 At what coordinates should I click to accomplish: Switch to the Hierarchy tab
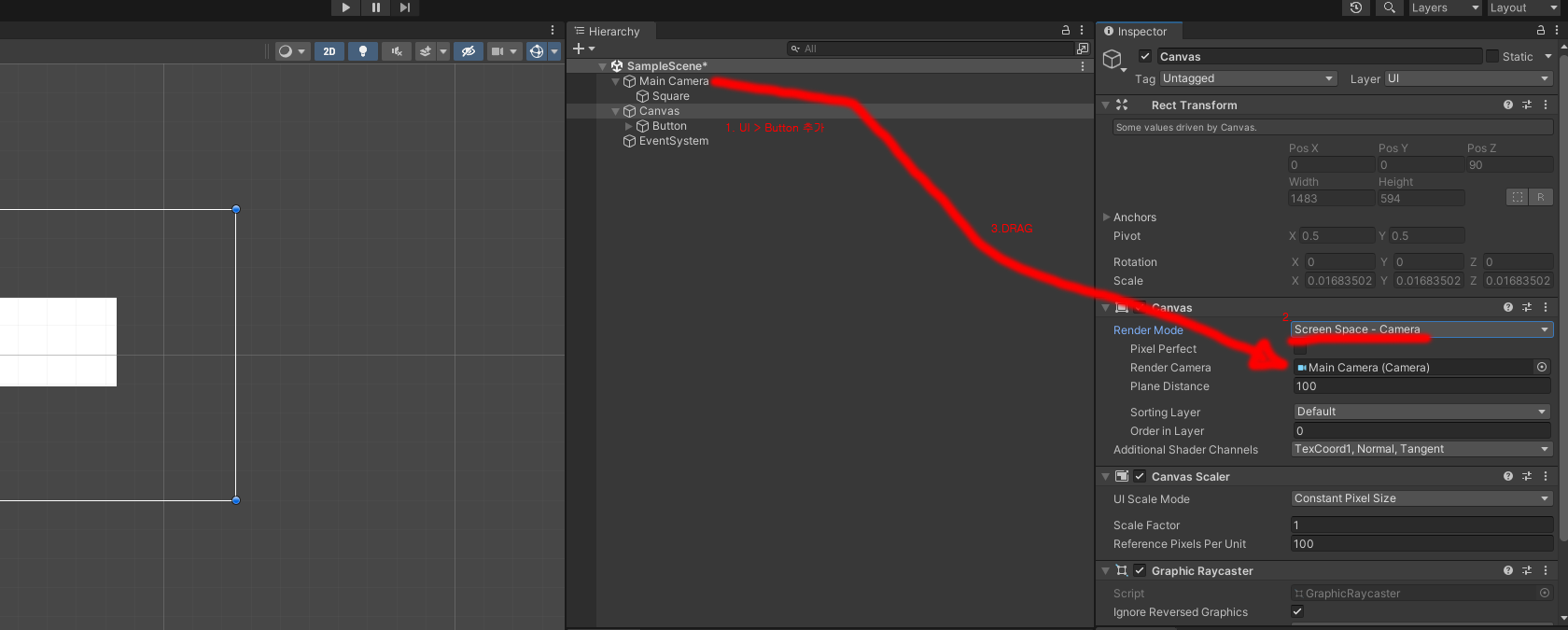tap(608, 31)
